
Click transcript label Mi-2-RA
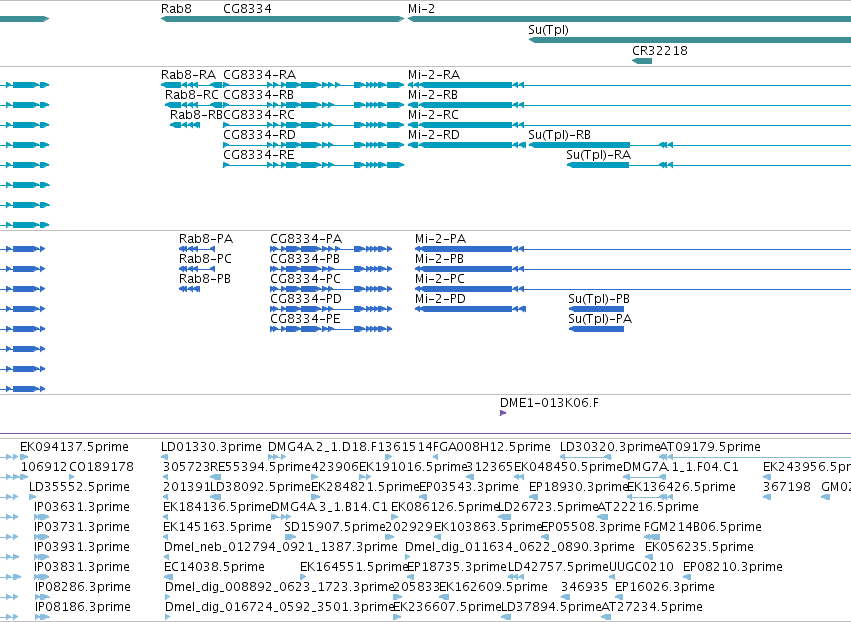[434, 74]
